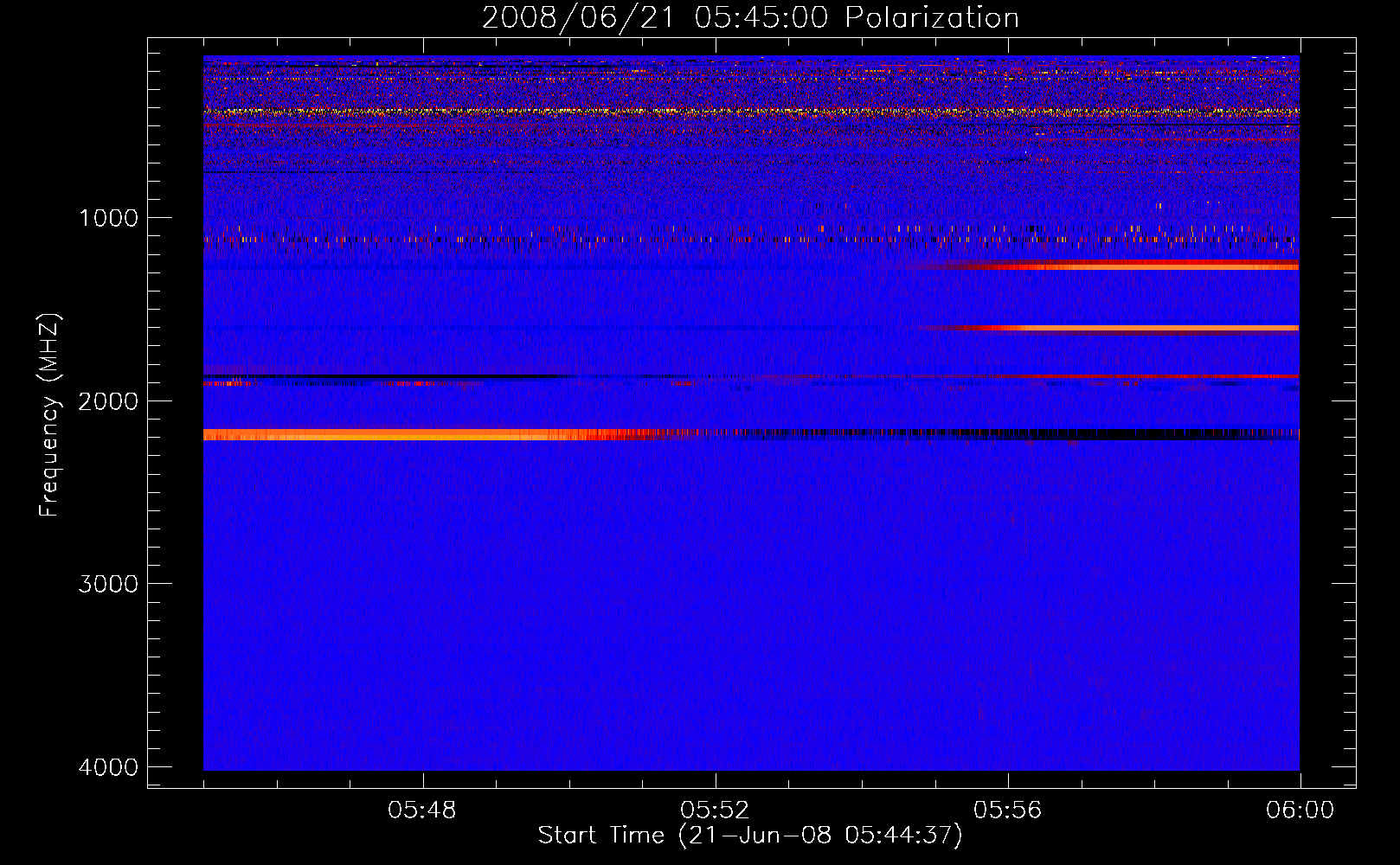Click the bright orange band near 2200 MHz
Screen dimensions: 1400x865
coord(433,434)
